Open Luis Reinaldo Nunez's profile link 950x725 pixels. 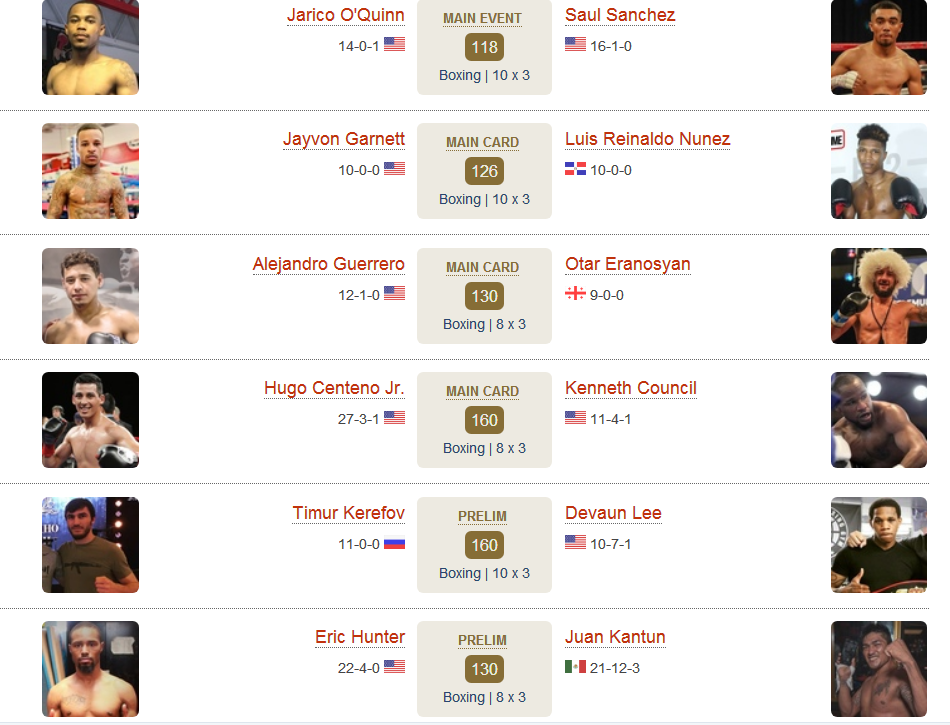pyautogui.click(x=647, y=139)
